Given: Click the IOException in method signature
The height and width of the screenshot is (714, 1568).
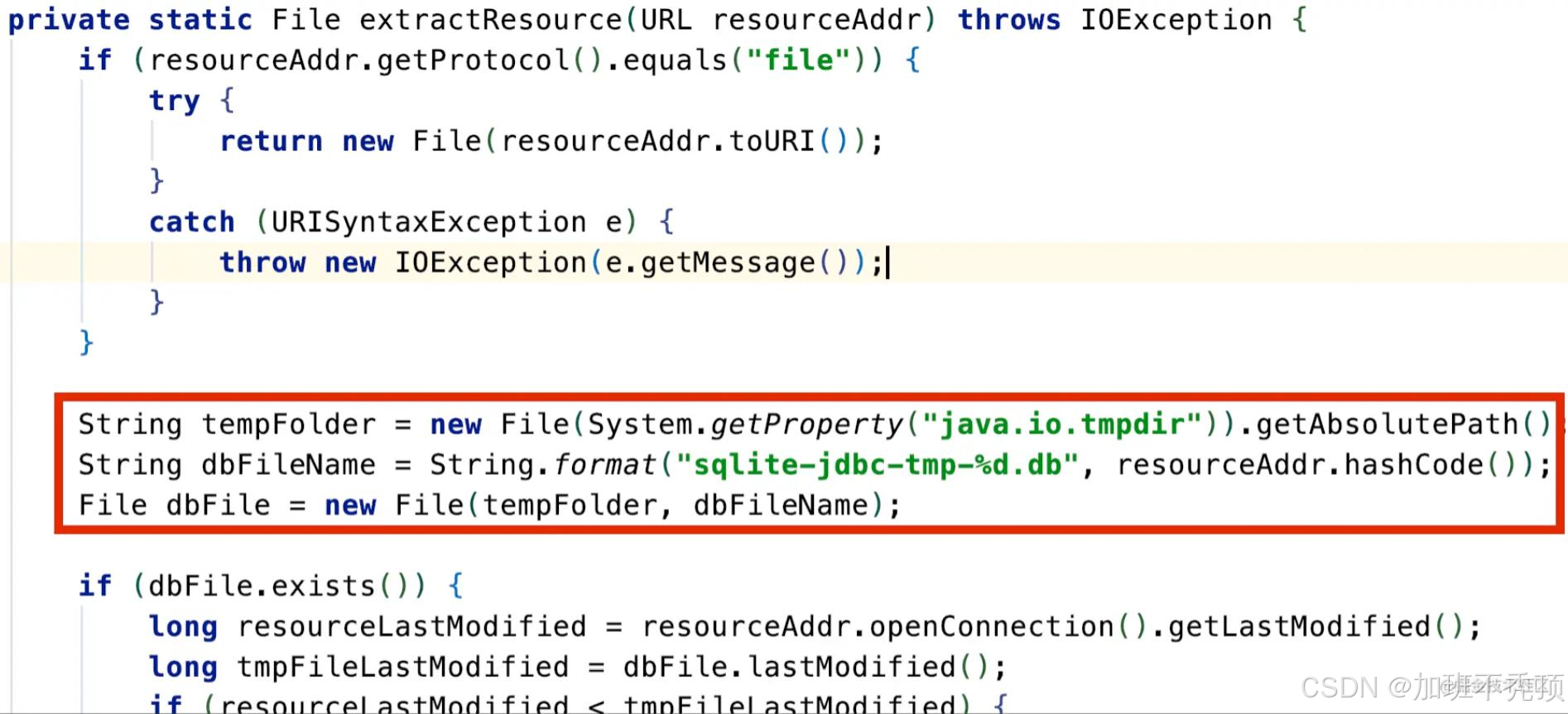Looking at the screenshot, I should tap(1176, 19).
